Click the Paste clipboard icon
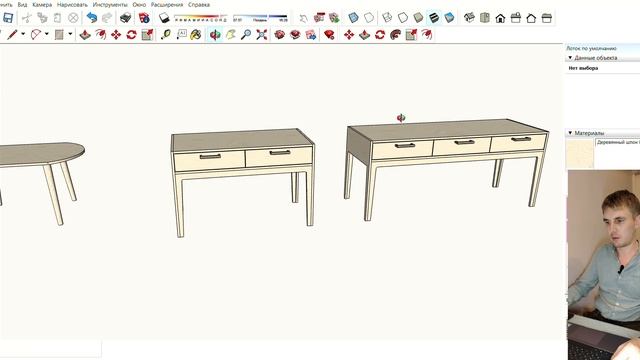The width and height of the screenshot is (640, 360). [x=58, y=18]
